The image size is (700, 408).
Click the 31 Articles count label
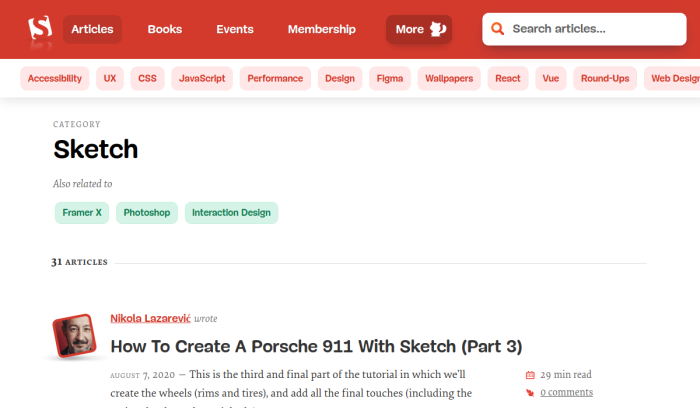[x=79, y=262]
